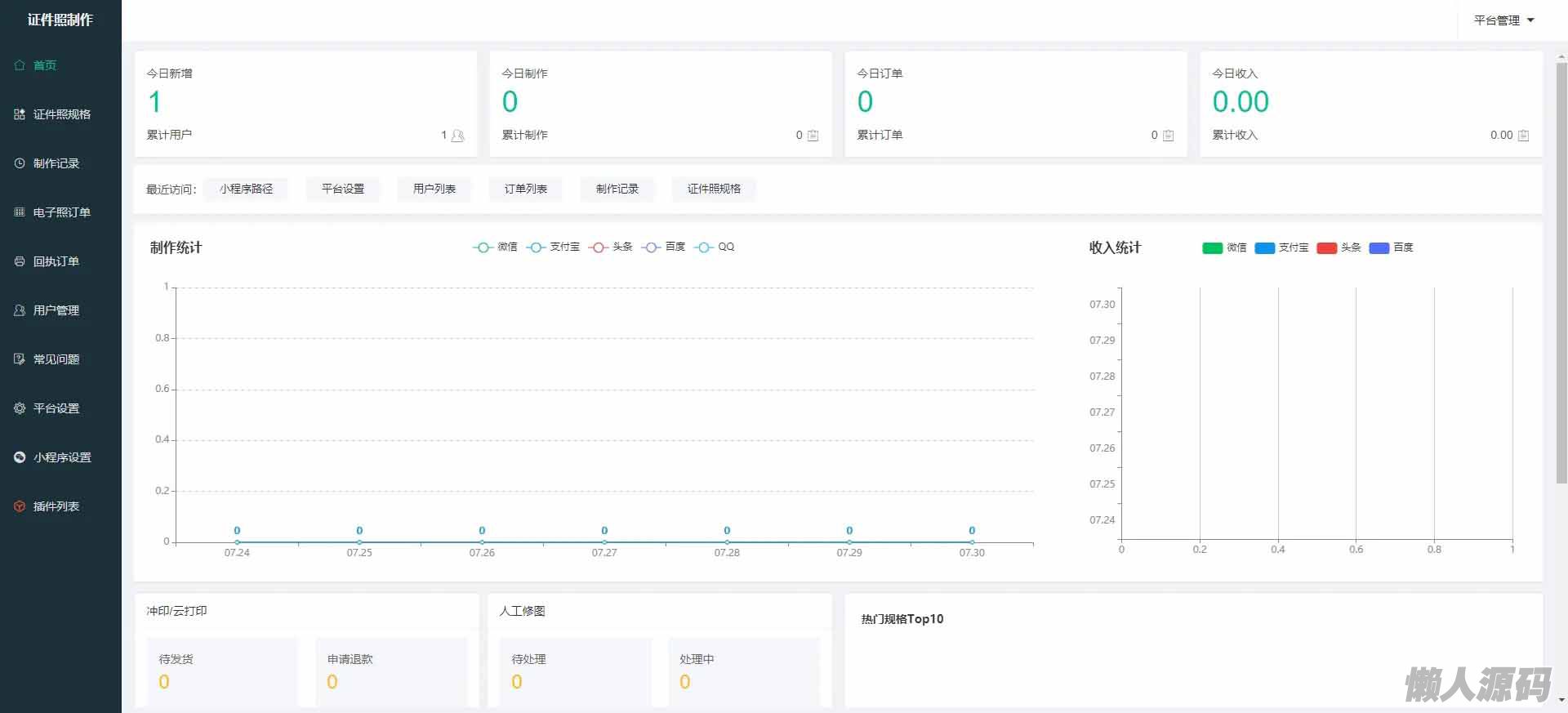The height and width of the screenshot is (713, 1568).
Task: Click the clock icon for 制作记录
Action: (x=20, y=163)
